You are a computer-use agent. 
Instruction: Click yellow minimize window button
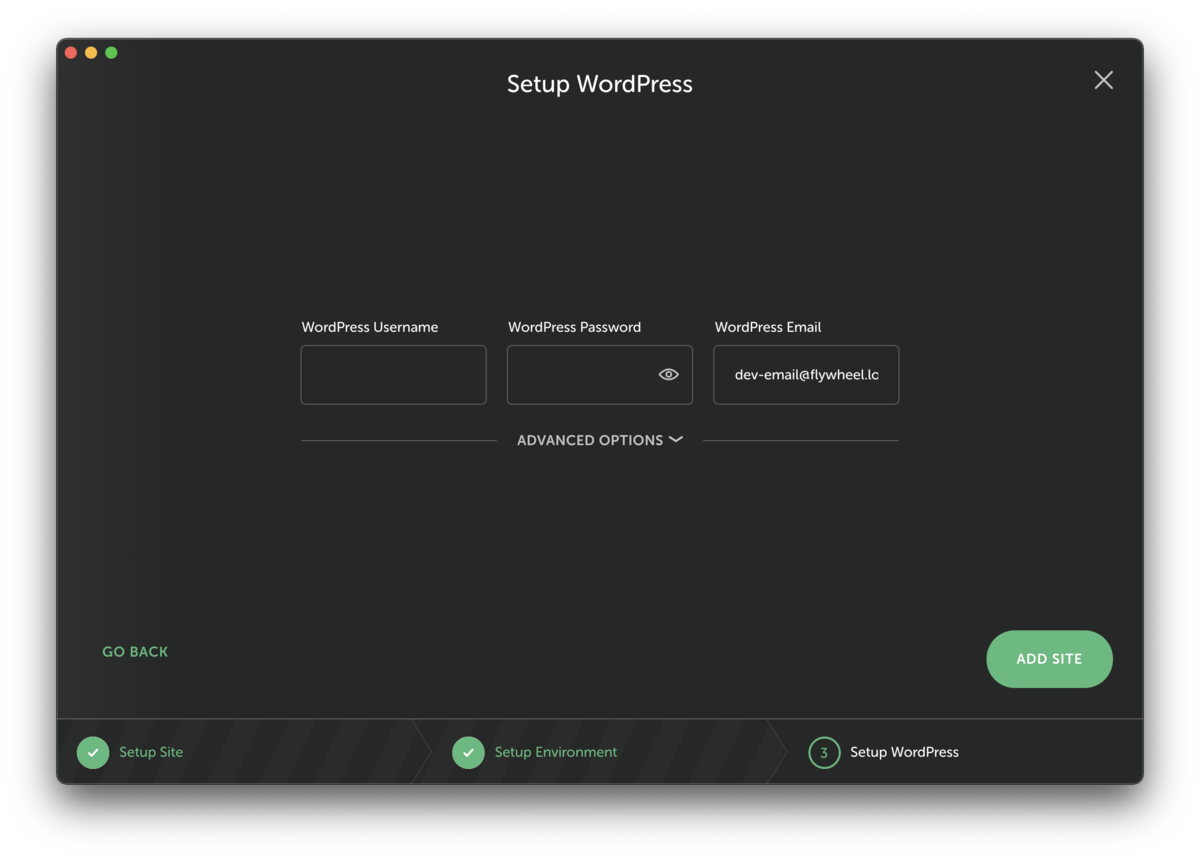point(91,53)
